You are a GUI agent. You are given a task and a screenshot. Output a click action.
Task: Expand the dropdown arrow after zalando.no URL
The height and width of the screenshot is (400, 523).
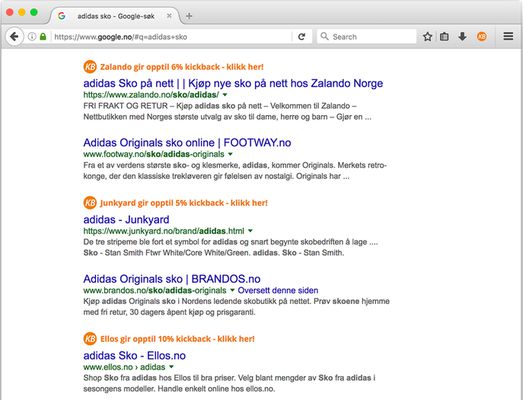[x=225, y=95]
